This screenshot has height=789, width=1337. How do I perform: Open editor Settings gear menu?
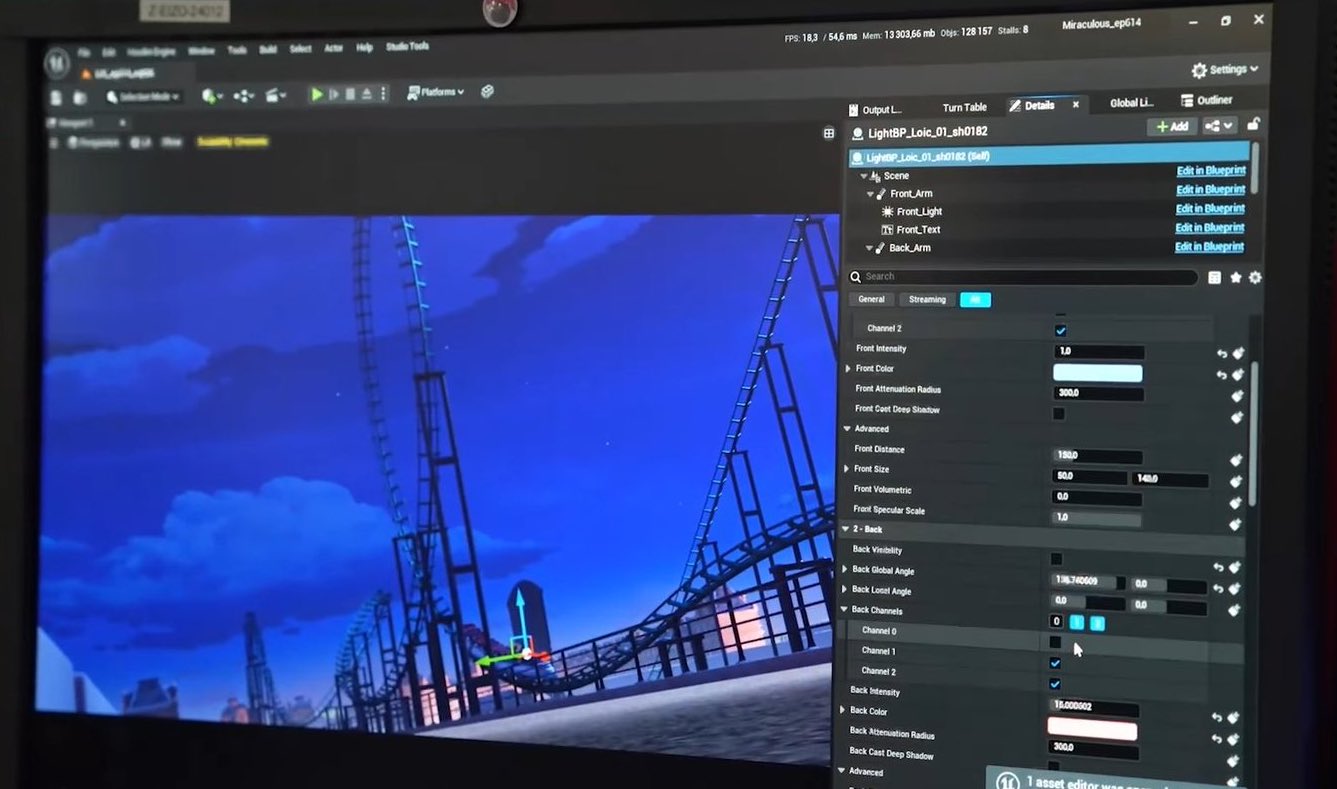[1224, 70]
